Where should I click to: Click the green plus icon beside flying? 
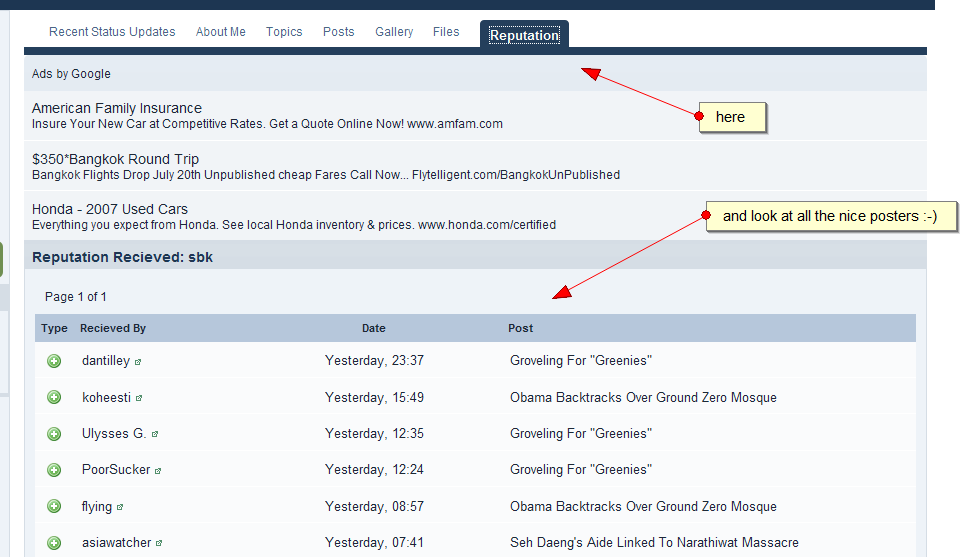pyautogui.click(x=54, y=507)
